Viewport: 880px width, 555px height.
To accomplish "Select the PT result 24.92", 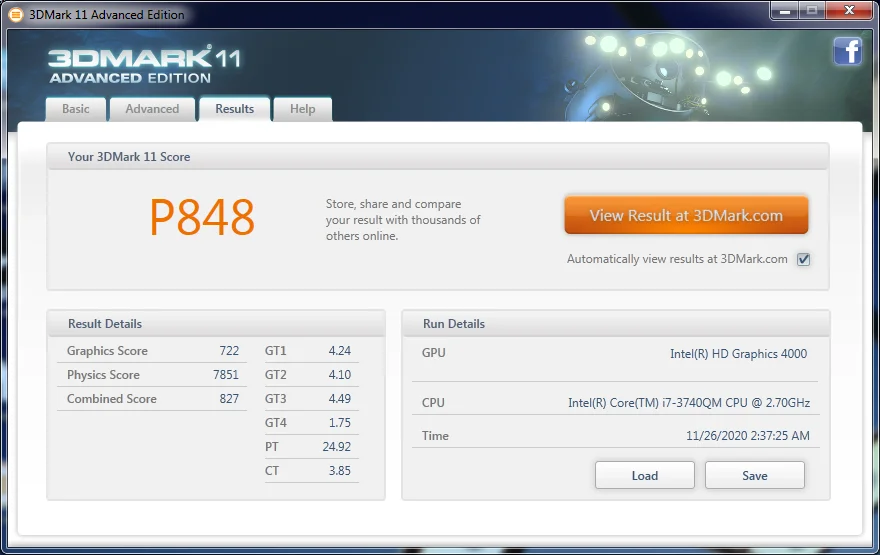I will coord(337,447).
